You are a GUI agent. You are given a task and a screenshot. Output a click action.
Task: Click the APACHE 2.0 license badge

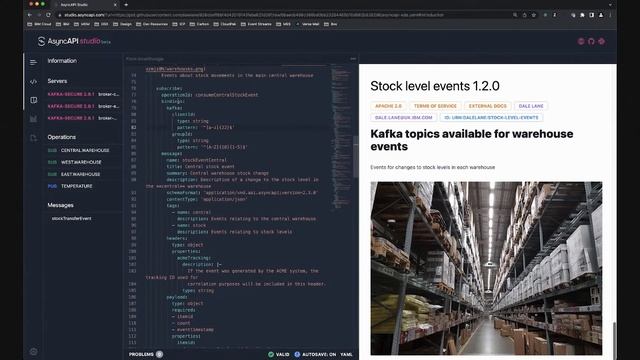[388, 106]
